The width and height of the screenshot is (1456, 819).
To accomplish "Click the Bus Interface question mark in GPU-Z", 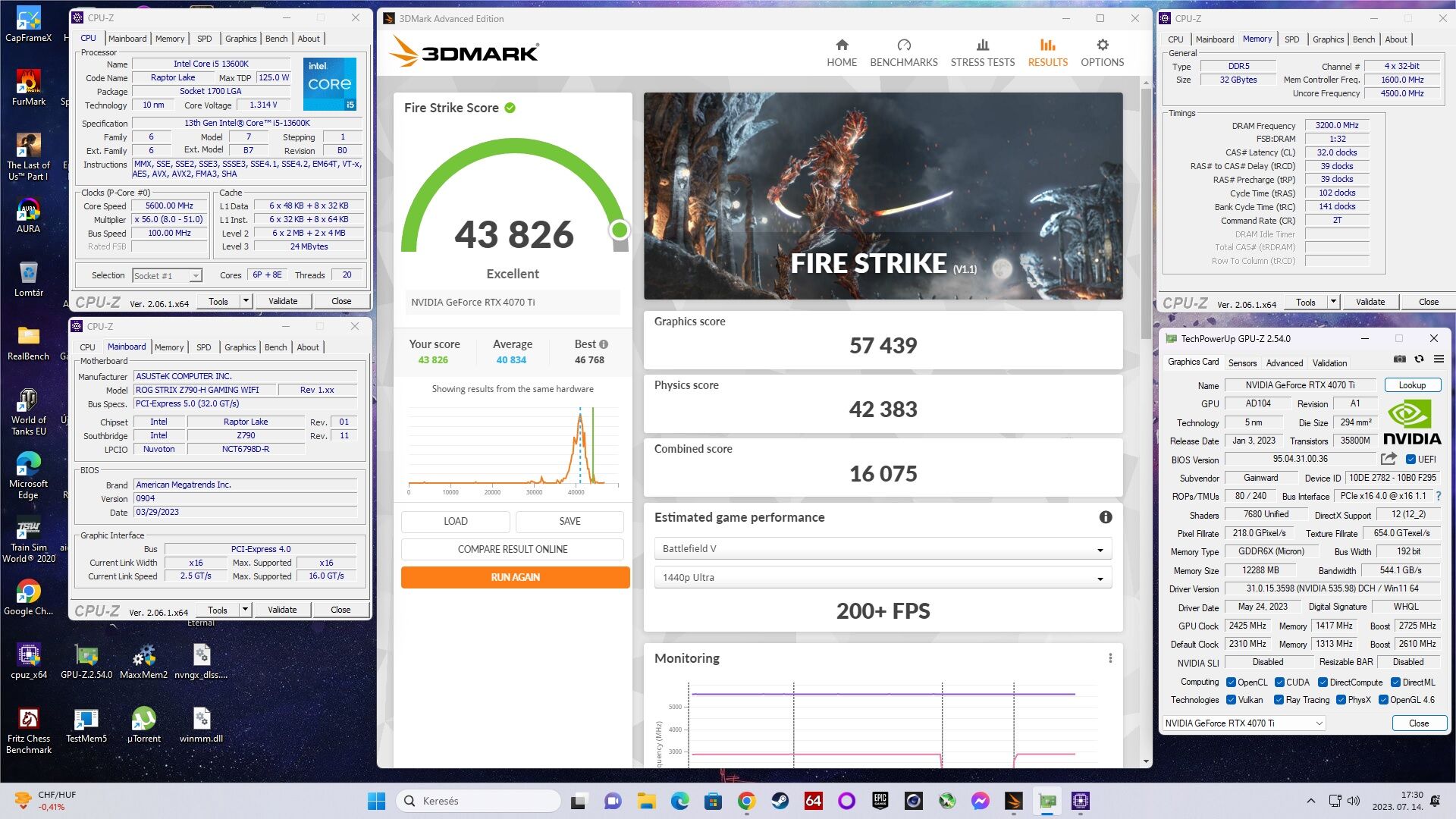I will [x=1439, y=496].
